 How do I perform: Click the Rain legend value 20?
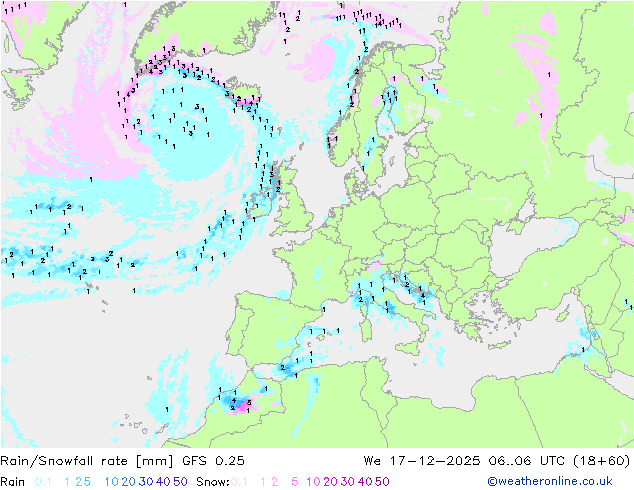pos(129,482)
